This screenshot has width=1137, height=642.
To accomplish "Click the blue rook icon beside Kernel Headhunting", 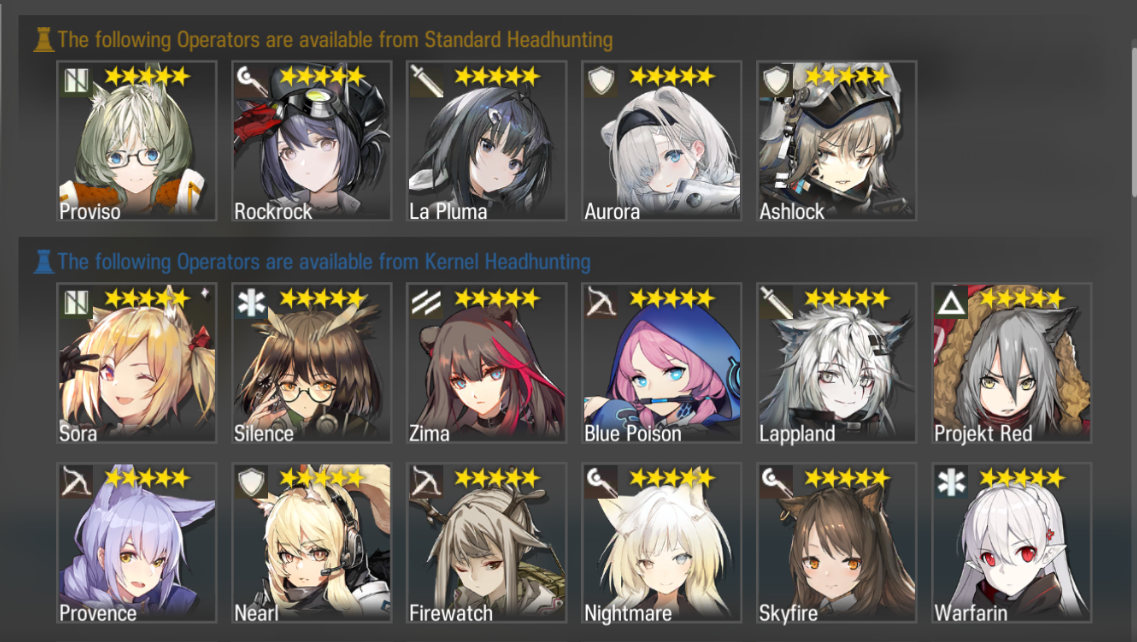I will point(44,261).
